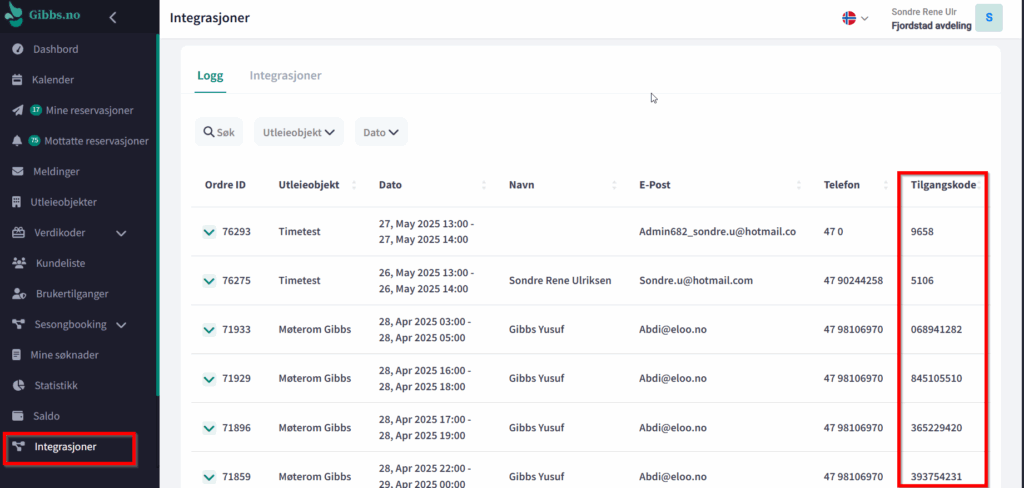Screen dimensions: 1024x488
Task: Expand order row 71929
Action: click(209, 379)
